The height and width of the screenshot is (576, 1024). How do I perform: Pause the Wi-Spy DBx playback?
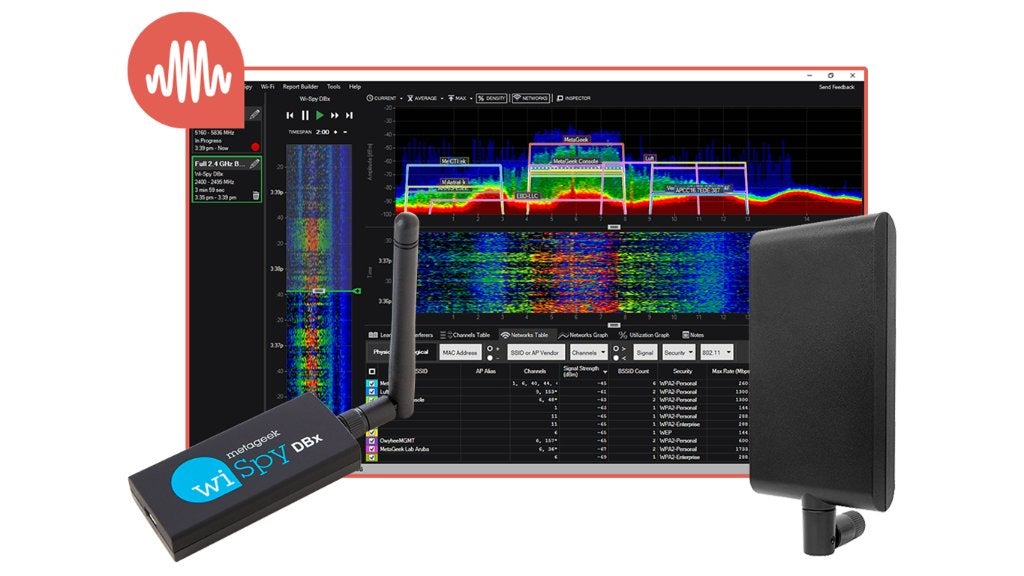[x=305, y=115]
